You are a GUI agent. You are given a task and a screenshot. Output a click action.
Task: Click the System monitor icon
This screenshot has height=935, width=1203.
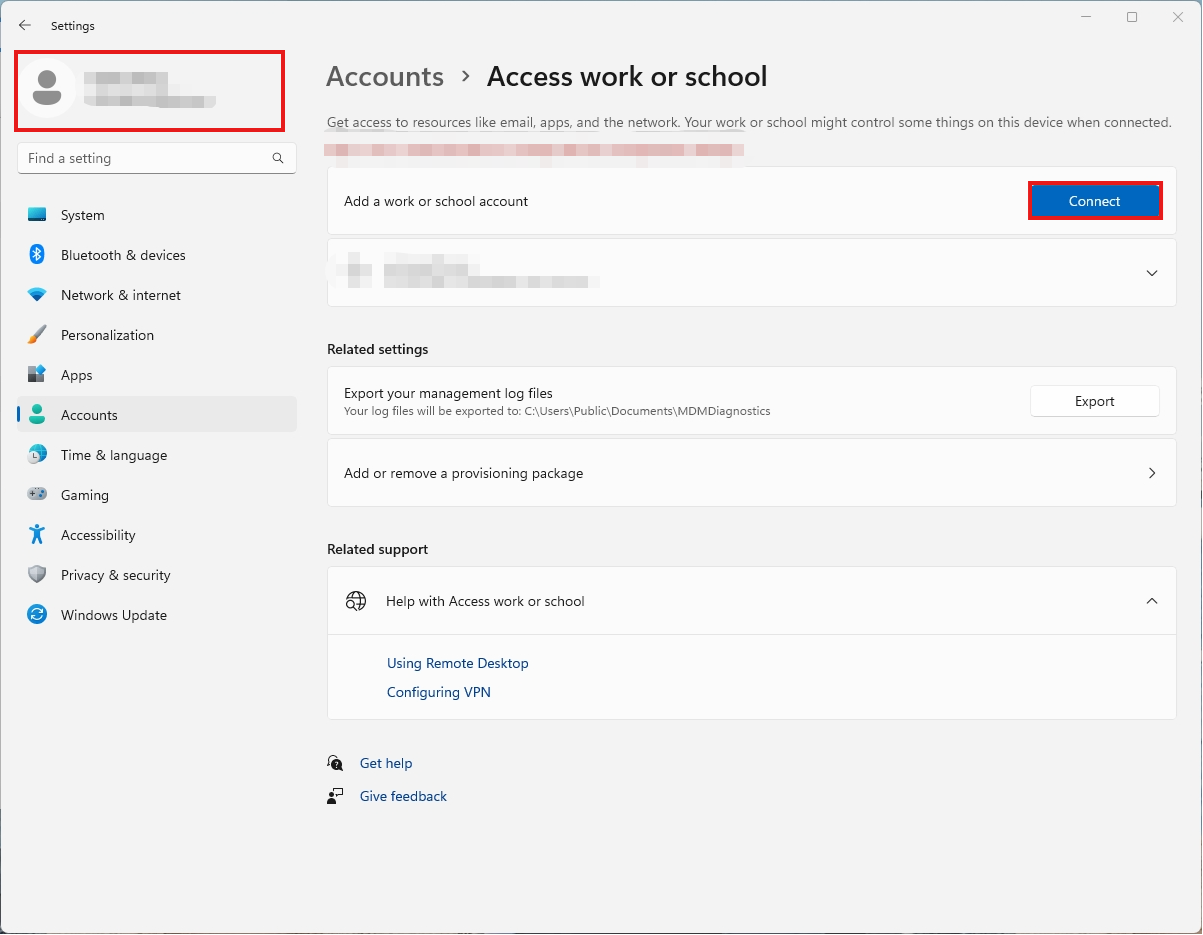point(37,215)
